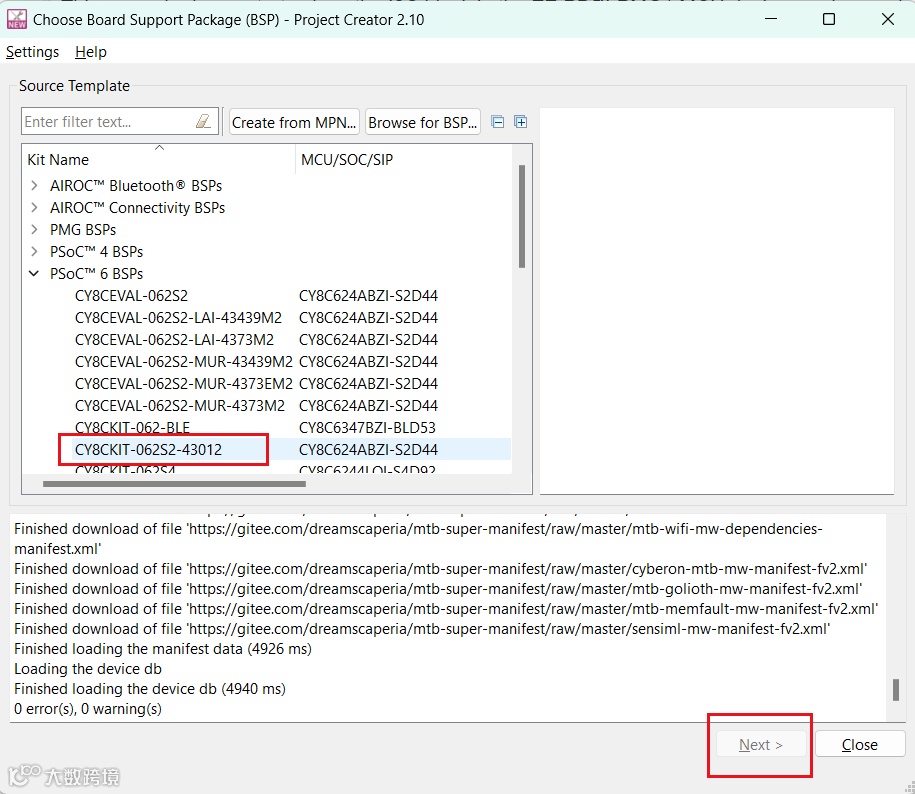Click sensiml-mw-manifest-fv2.xml log line
Screen dimensions: 915x794
(x=422, y=629)
